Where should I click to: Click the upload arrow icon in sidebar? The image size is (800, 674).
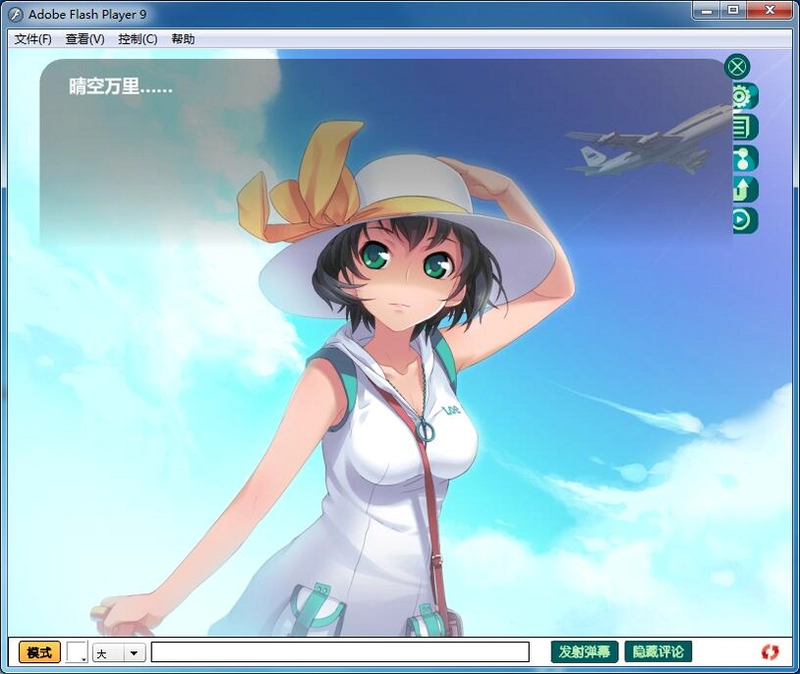click(744, 189)
